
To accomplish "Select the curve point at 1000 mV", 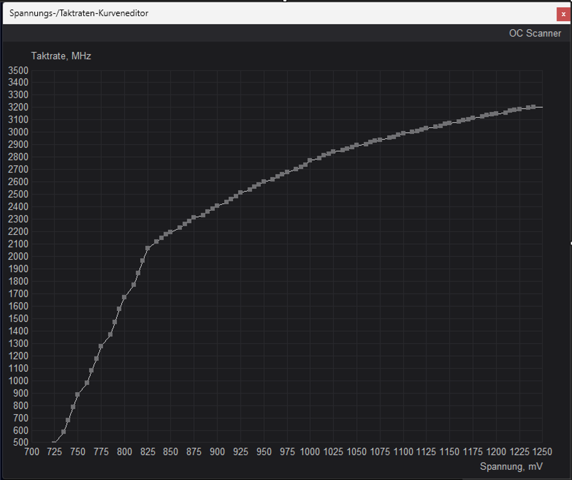I will click(310, 160).
